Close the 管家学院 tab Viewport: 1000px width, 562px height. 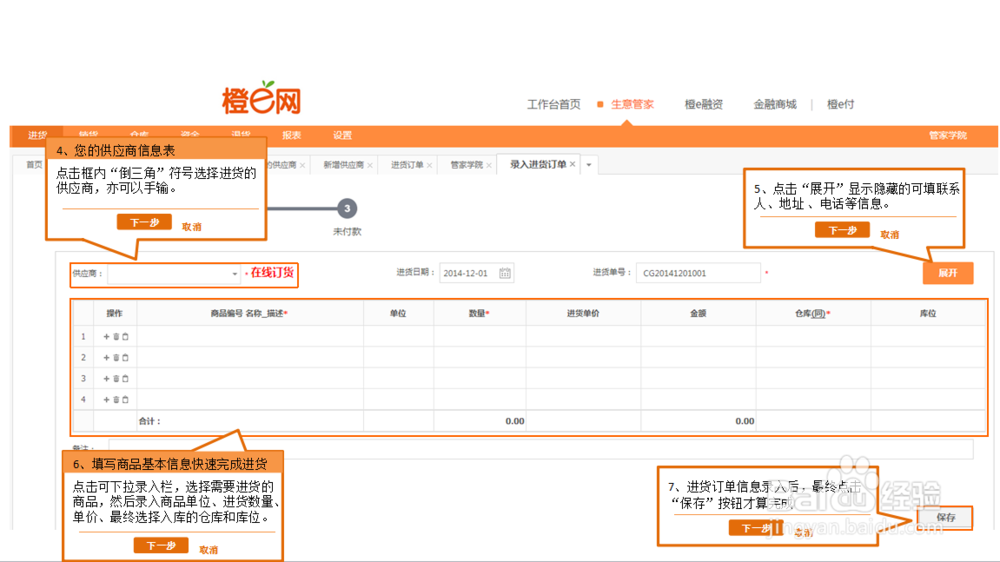489,165
